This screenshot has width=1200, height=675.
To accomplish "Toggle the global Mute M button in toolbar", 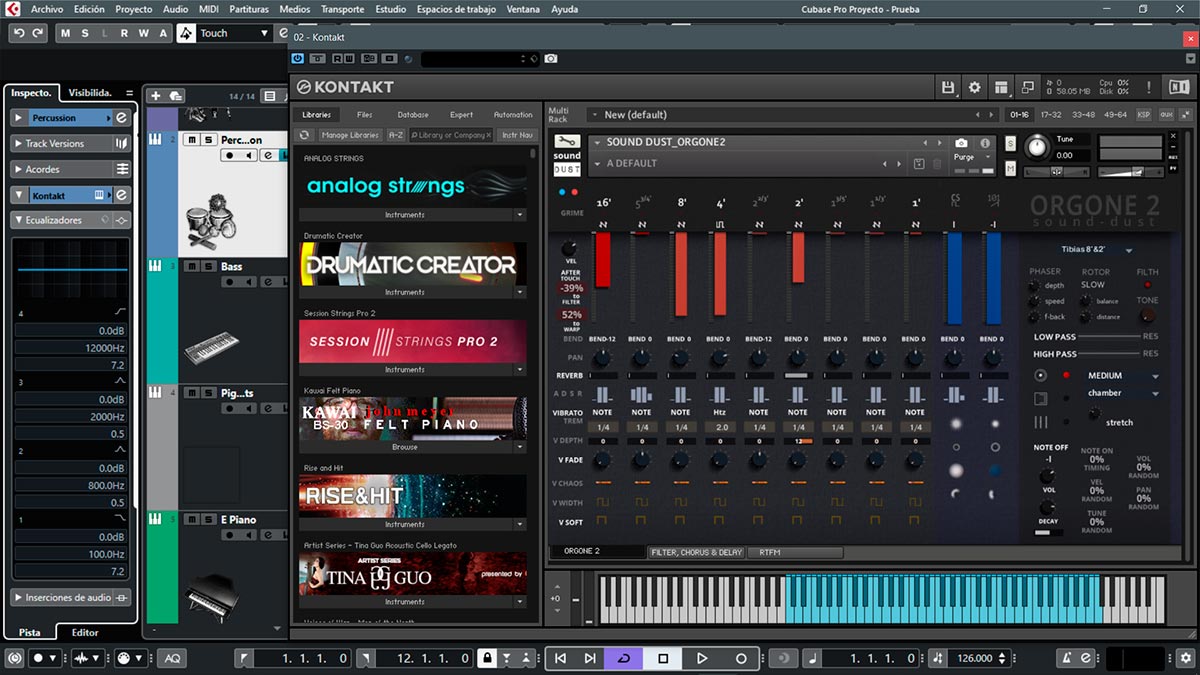I will pos(66,33).
